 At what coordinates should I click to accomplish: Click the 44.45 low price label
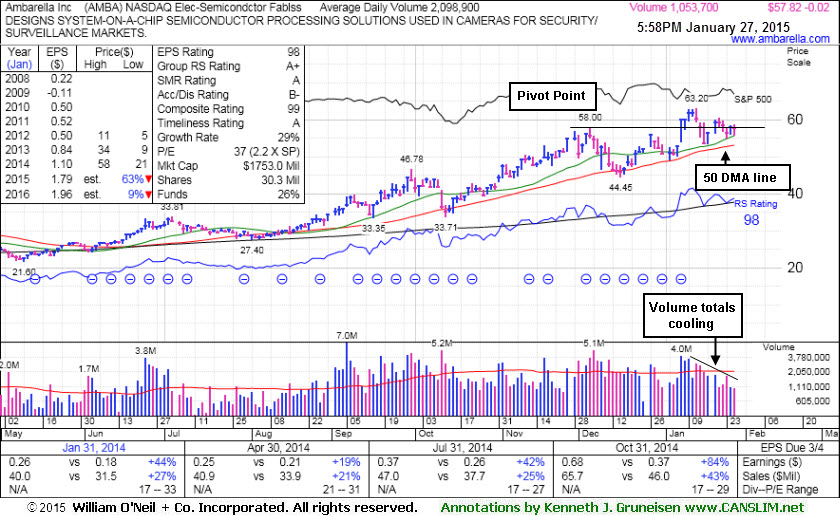pyautogui.click(x=620, y=188)
